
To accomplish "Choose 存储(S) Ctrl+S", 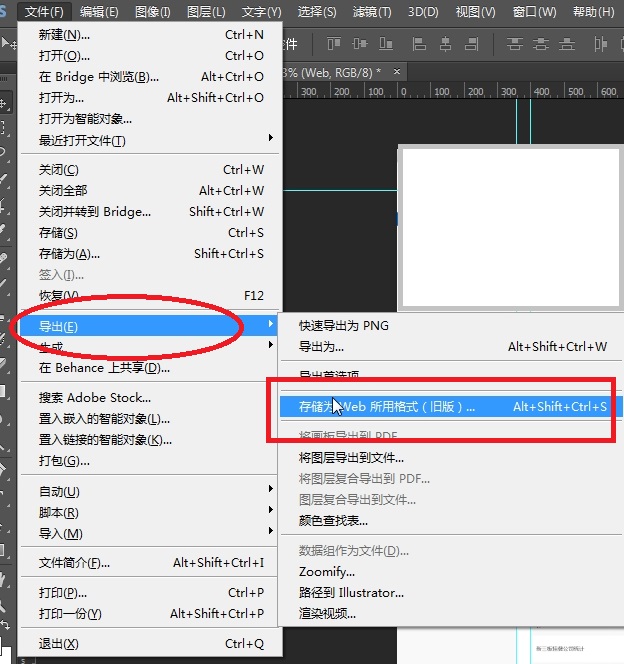I will point(150,233).
